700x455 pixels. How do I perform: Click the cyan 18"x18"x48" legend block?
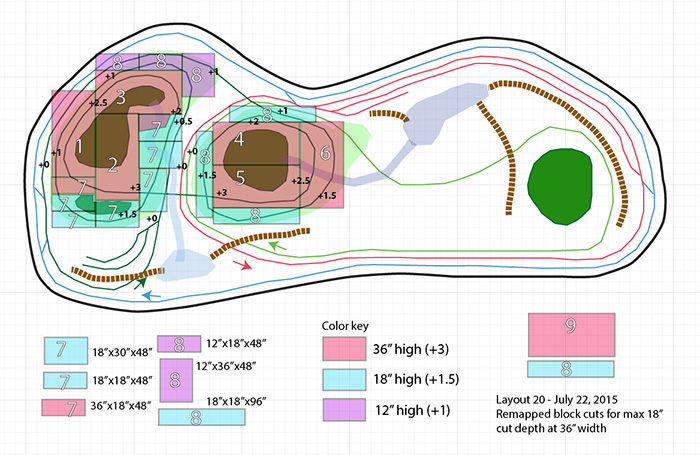click(63, 380)
